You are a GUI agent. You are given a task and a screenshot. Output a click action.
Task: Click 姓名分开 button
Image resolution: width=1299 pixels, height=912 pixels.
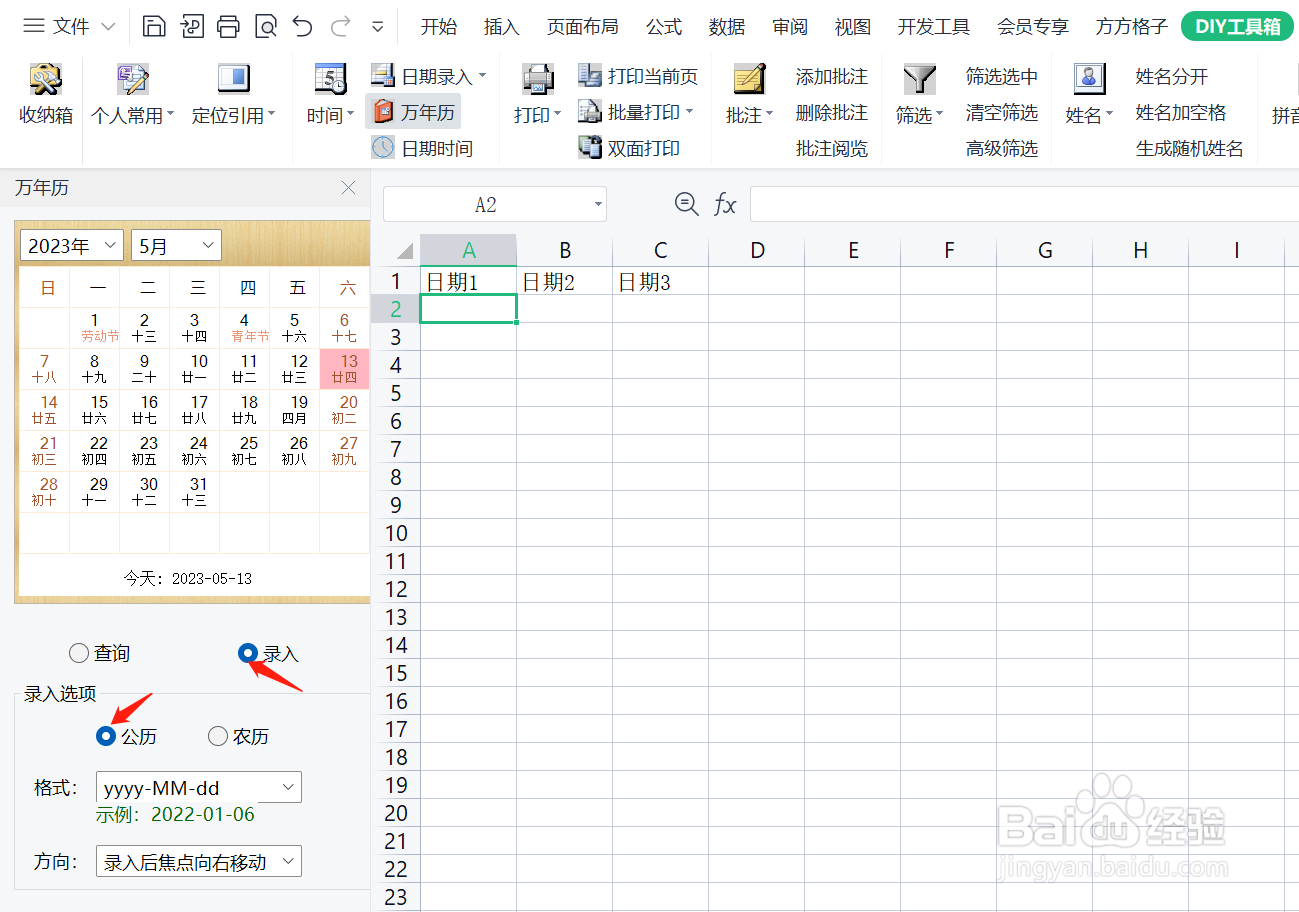1171,76
